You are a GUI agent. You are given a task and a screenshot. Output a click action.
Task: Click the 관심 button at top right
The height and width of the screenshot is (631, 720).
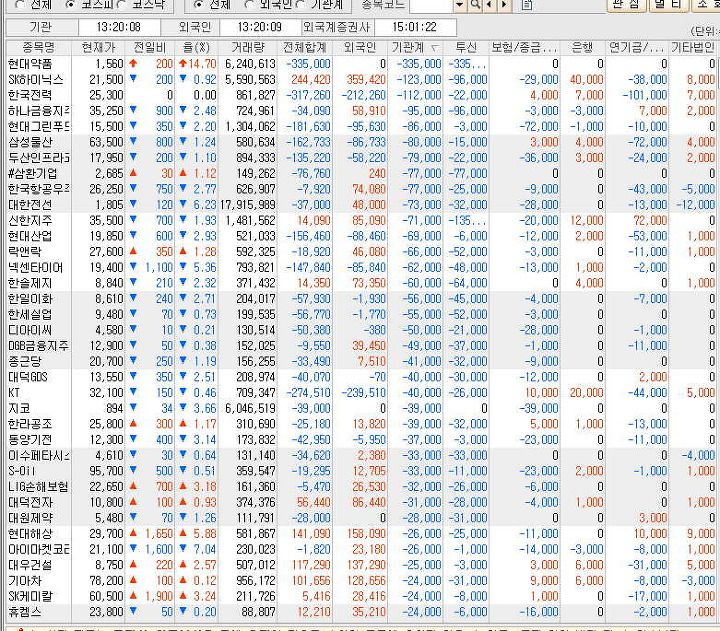pyautogui.click(x=626, y=5)
